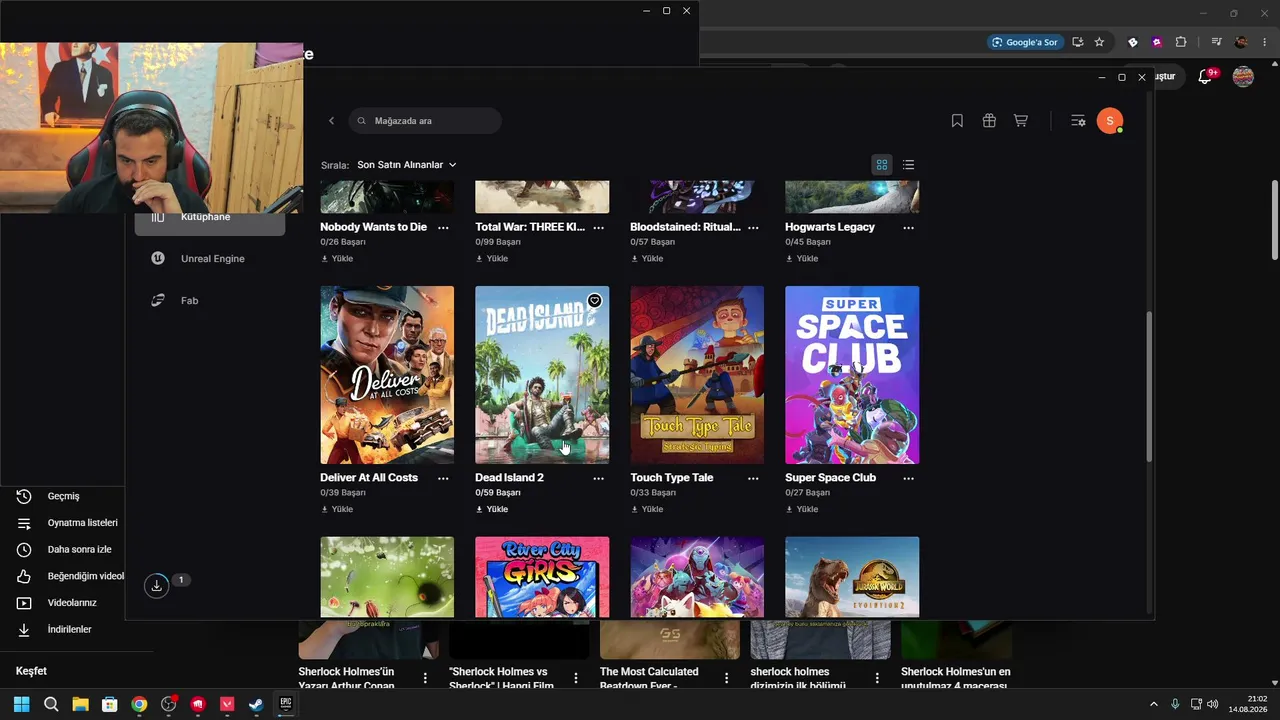Open the Dead Island 2 cover art
This screenshot has width=1280, height=720.
click(542, 375)
